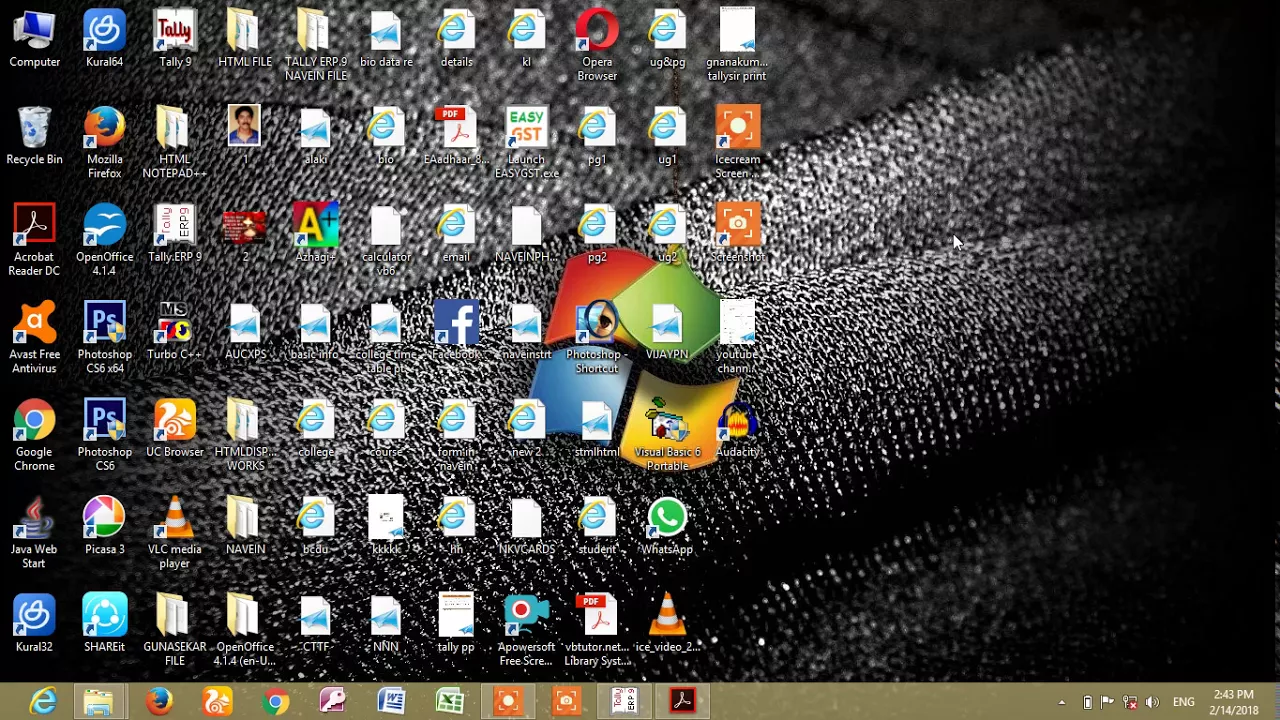This screenshot has height=720, width=1280.
Task: Select the Picasa 3 desktop icon
Action: tap(104, 527)
